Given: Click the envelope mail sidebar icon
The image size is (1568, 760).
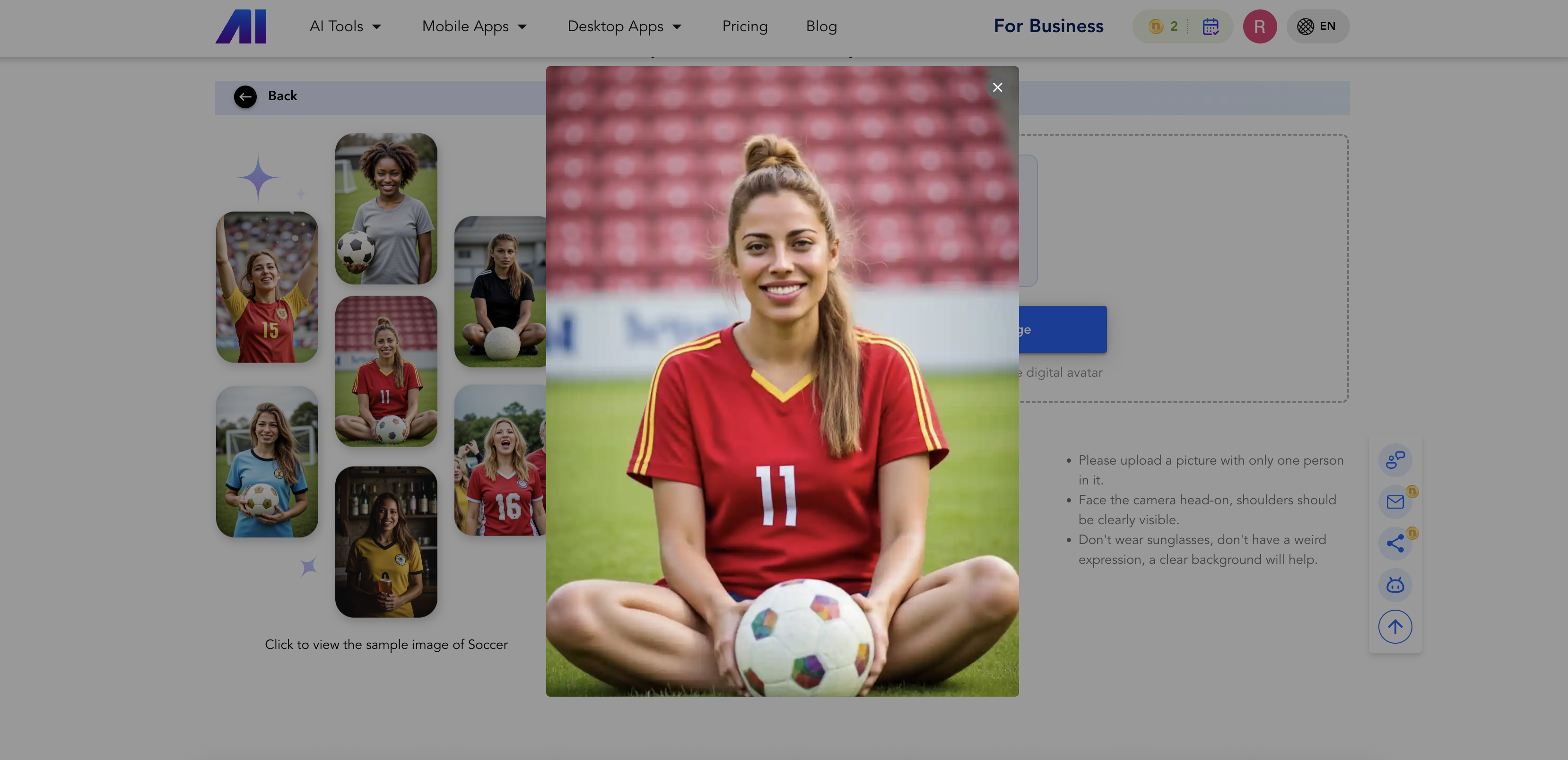Looking at the screenshot, I should coord(1394,501).
